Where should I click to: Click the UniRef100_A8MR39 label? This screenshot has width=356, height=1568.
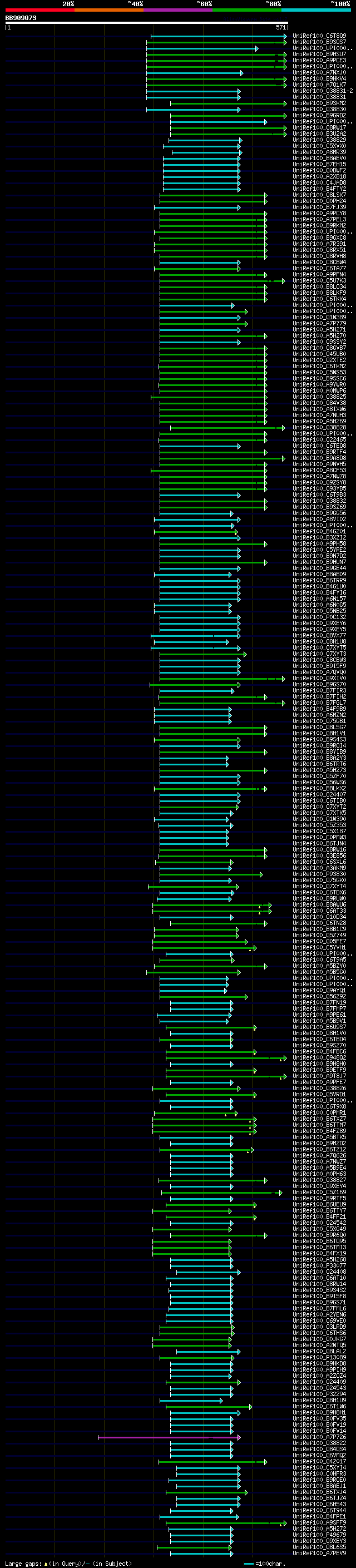pyautogui.click(x=319, y=153)
